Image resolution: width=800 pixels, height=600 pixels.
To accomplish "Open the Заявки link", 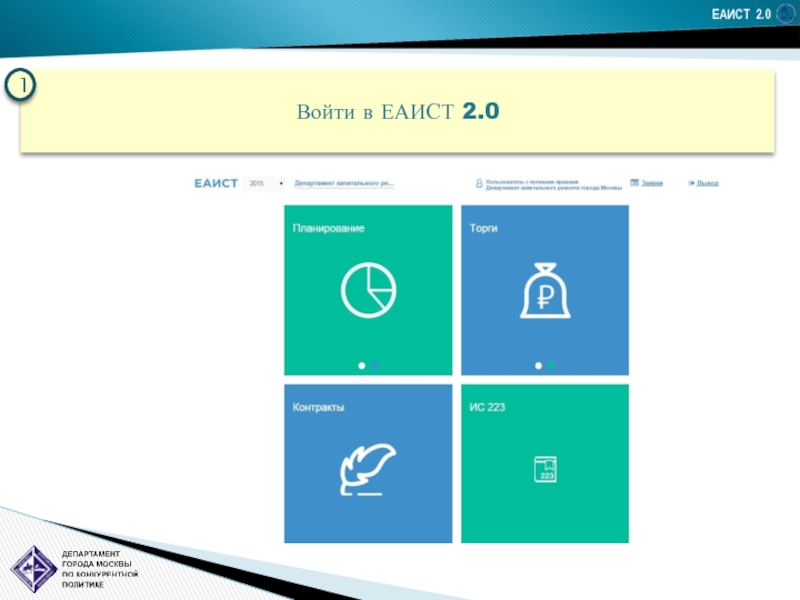I will [x=652, y=183].
